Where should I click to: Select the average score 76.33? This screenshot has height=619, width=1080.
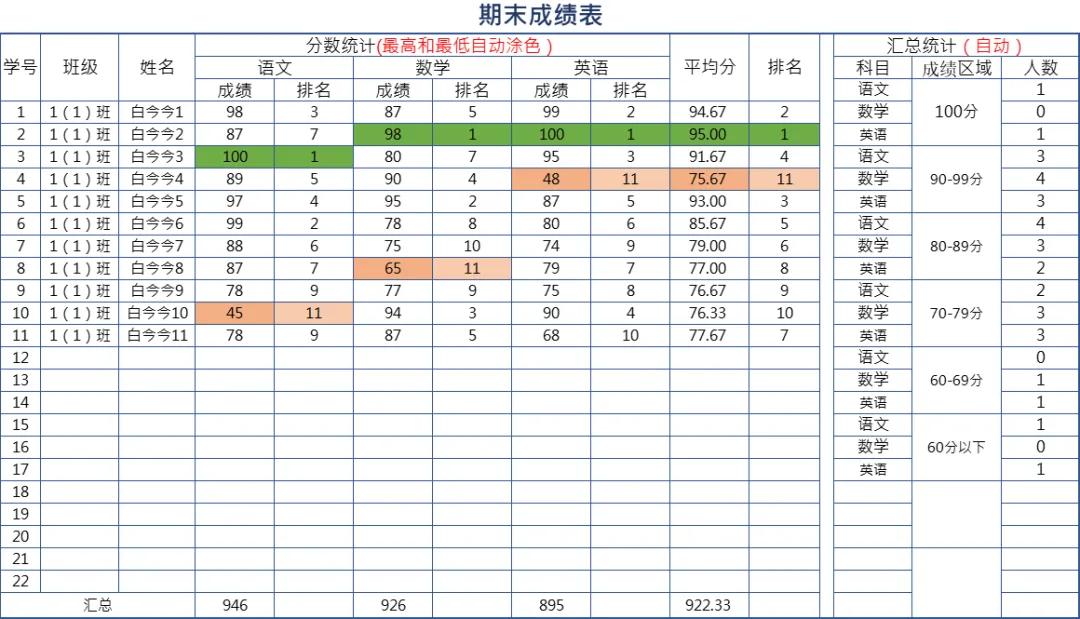point(709,313)
